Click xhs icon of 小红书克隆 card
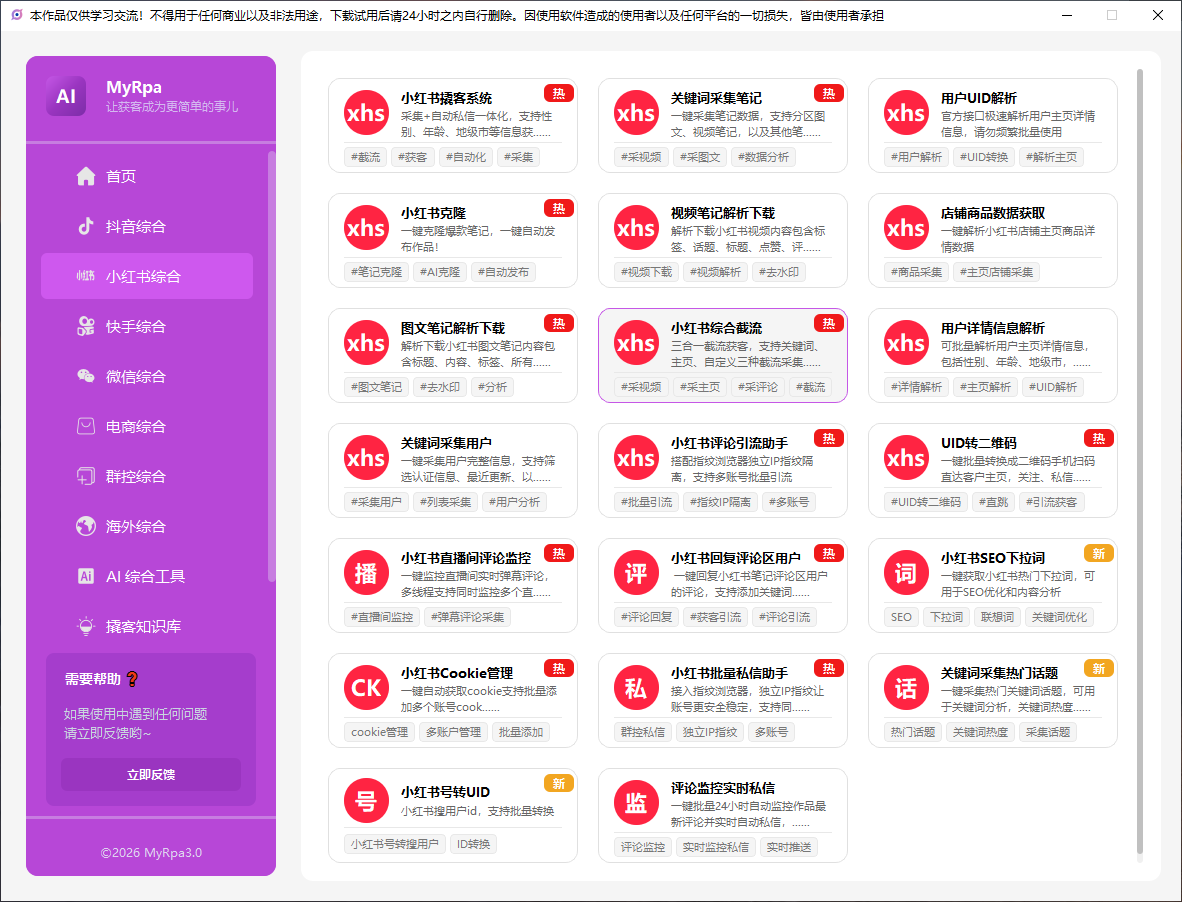1182x902 pixels. (366, 228)
